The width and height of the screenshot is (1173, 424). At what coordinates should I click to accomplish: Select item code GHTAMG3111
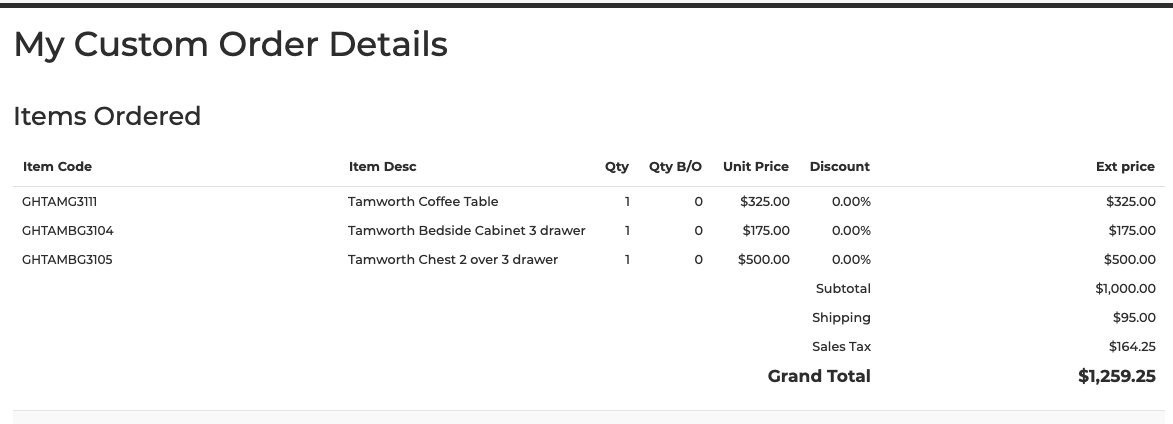point(59,202)
